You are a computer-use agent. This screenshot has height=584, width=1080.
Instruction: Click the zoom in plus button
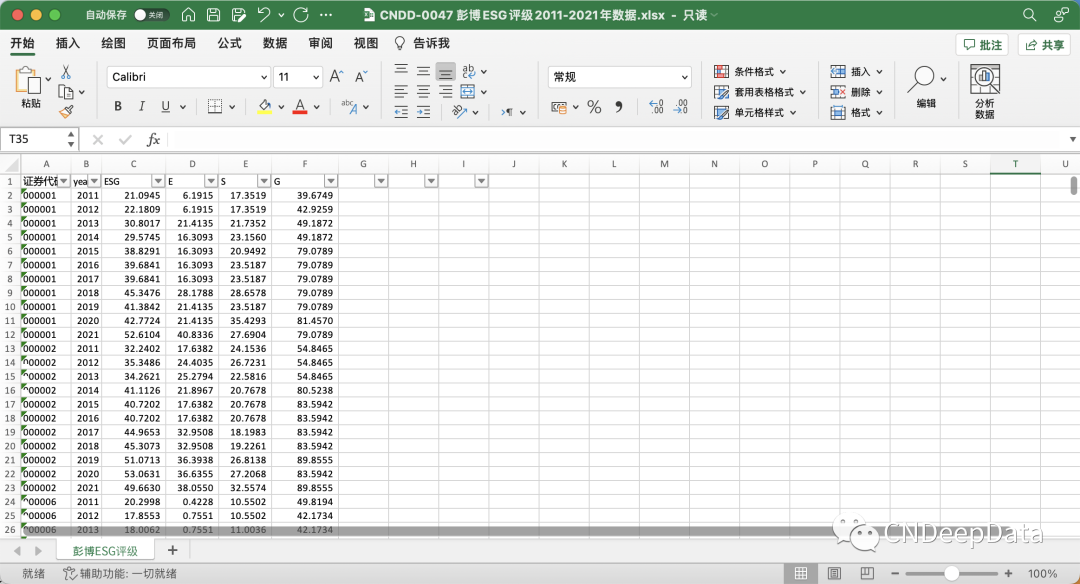(x=1008, y=573)
